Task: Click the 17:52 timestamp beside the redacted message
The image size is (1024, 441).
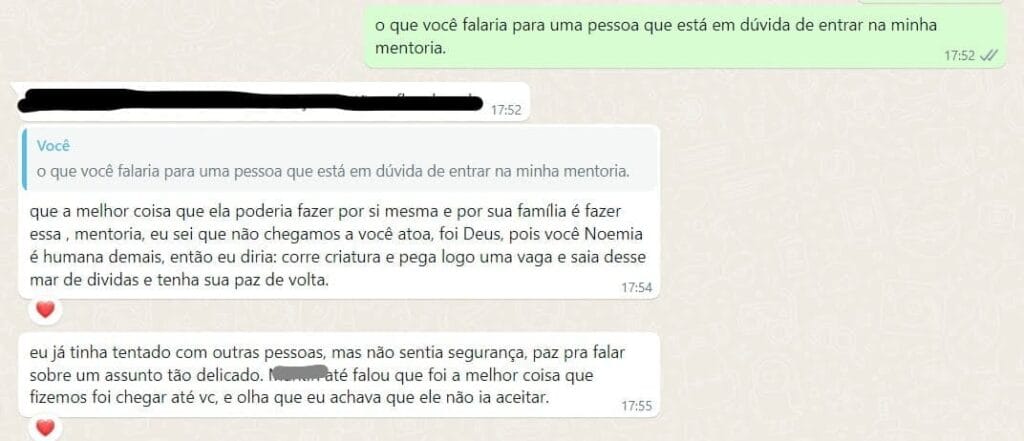Action: click(x=506, y=110)
